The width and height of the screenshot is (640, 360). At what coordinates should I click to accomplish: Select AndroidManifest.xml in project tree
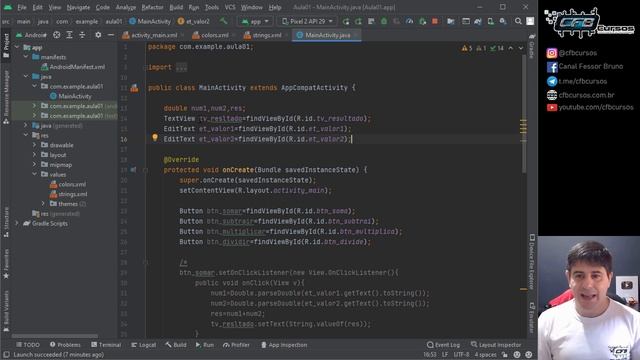point(73,67)
